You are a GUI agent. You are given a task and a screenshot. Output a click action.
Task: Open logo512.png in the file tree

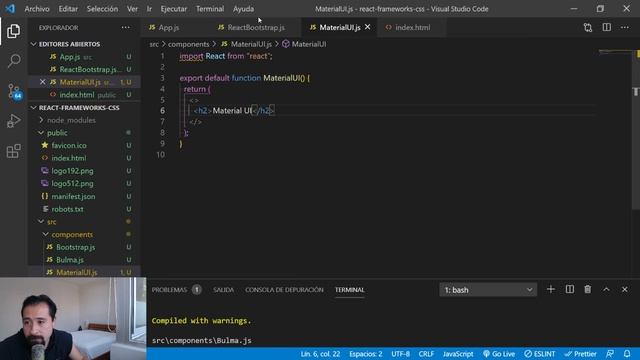[72, 183]
